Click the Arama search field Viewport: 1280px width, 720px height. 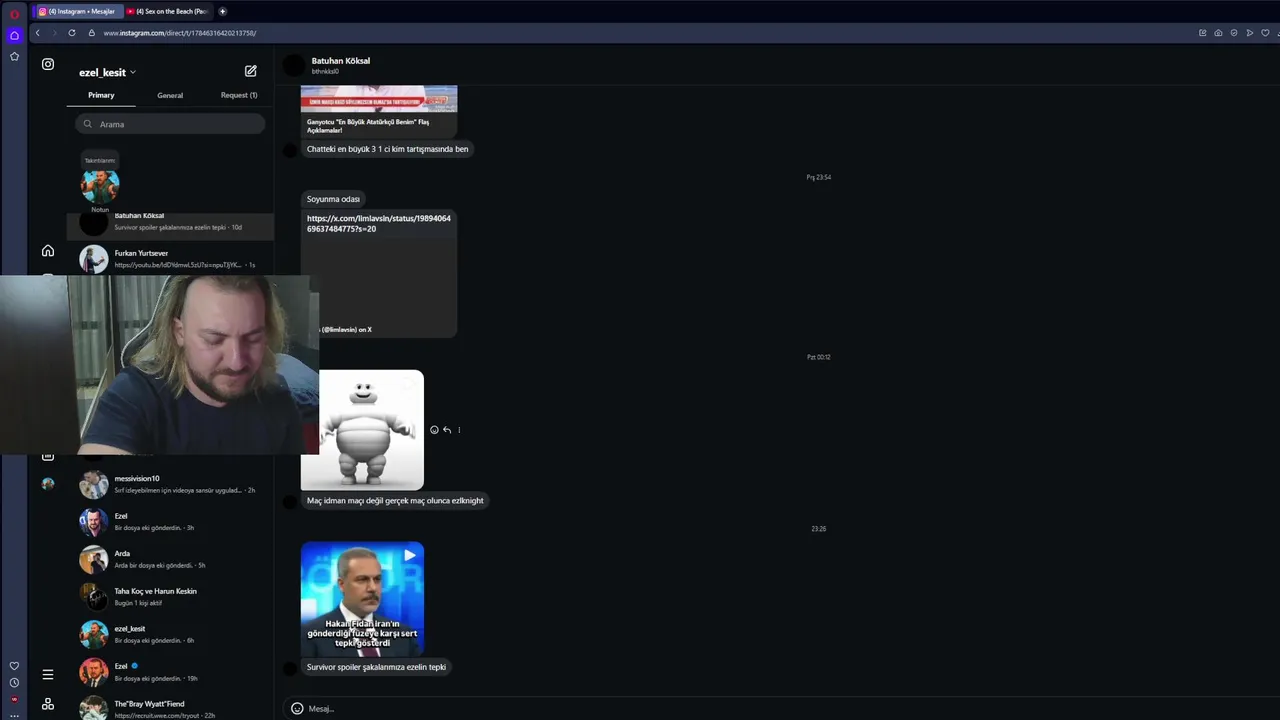pos(170,124)
